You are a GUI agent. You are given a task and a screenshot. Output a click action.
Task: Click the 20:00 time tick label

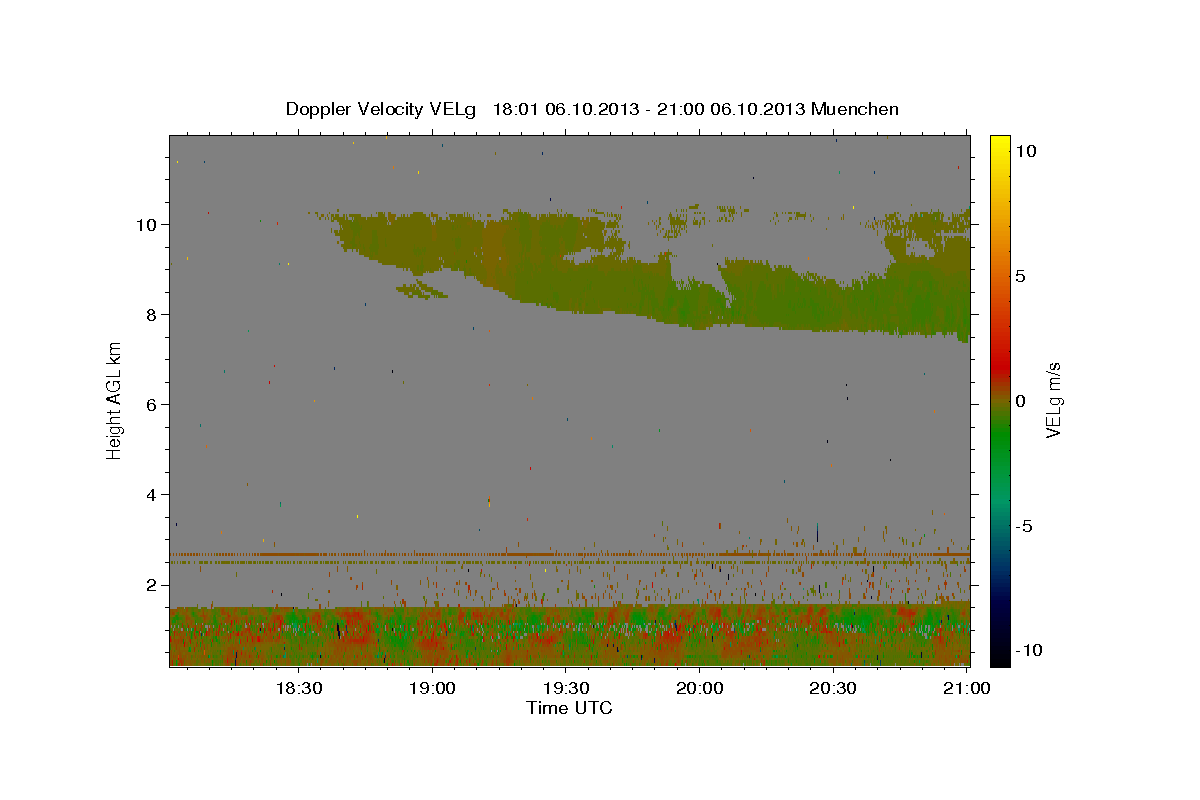pos(700,688)
